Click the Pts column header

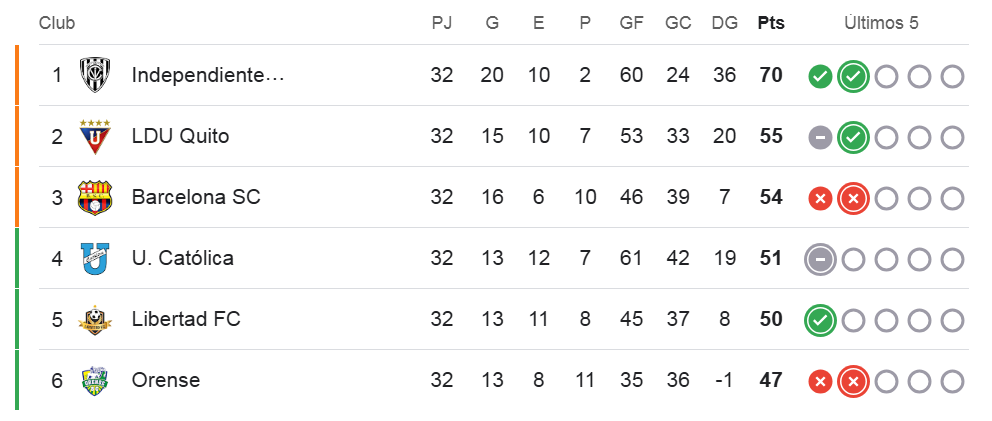pos(771,23)
